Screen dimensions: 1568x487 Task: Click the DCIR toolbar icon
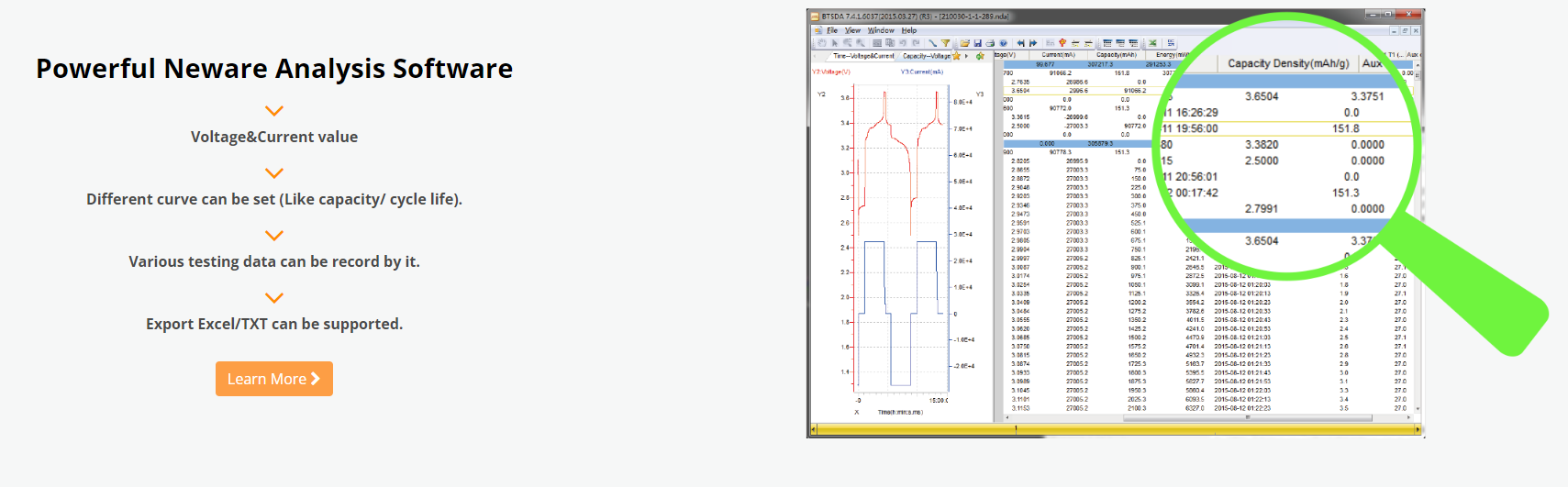point(1171,43)
